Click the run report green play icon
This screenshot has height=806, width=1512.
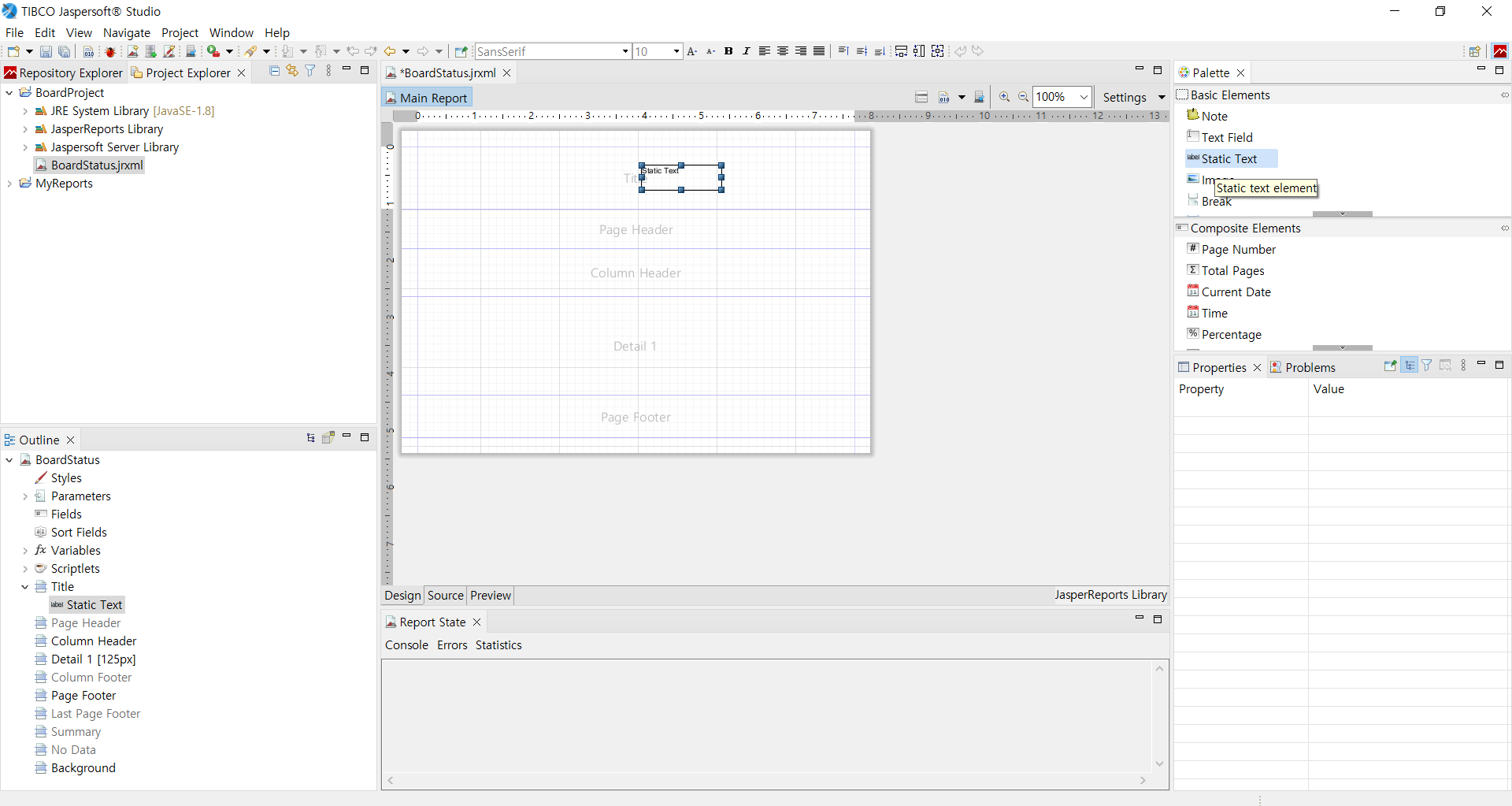pyautogui.click(x=213, y=51)
